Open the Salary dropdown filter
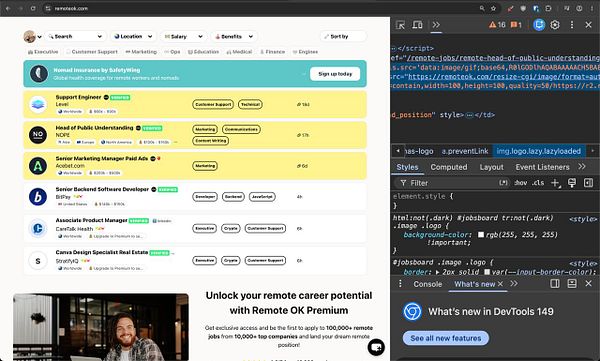Viewport: 600px width, 361px height. coord(184,36)
